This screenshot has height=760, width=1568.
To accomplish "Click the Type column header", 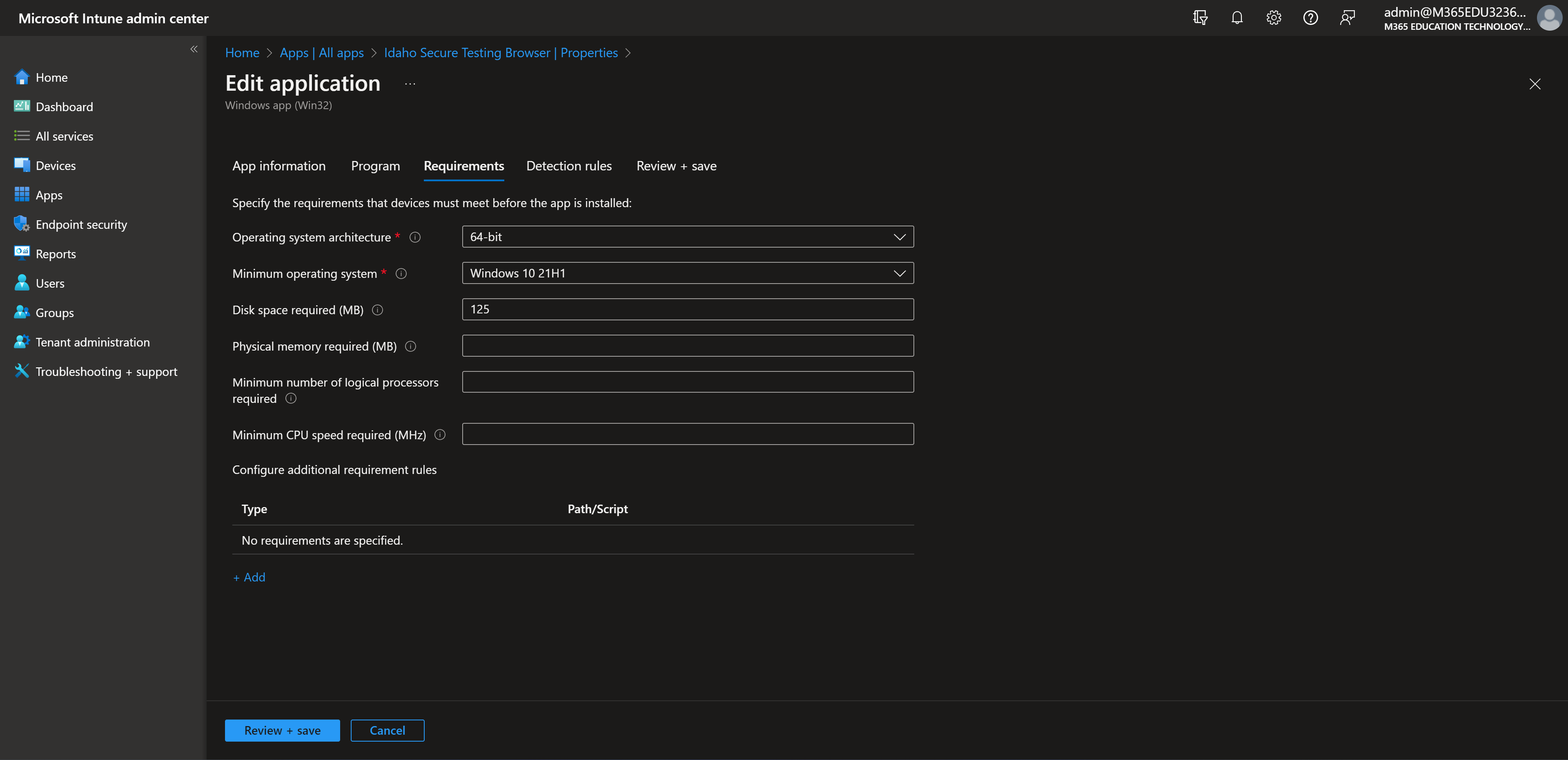I will coord(254,509).
